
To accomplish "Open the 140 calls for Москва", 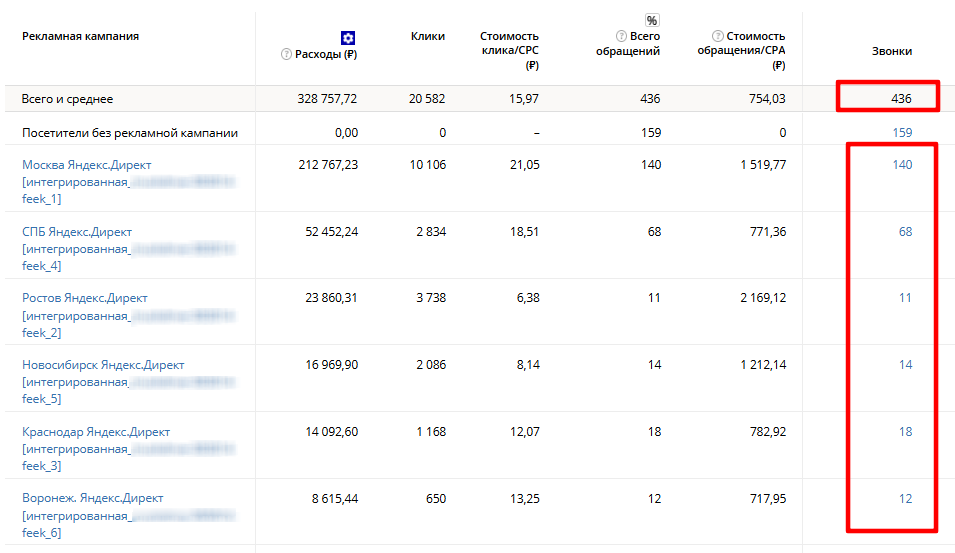I will point(902,165).
